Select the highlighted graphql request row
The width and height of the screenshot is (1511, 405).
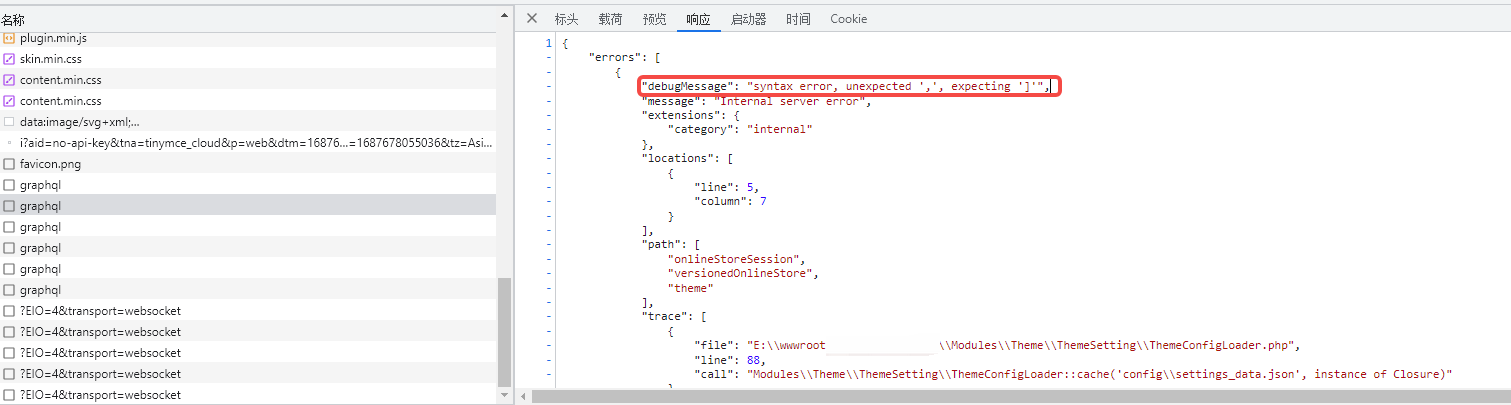point(248,206)
